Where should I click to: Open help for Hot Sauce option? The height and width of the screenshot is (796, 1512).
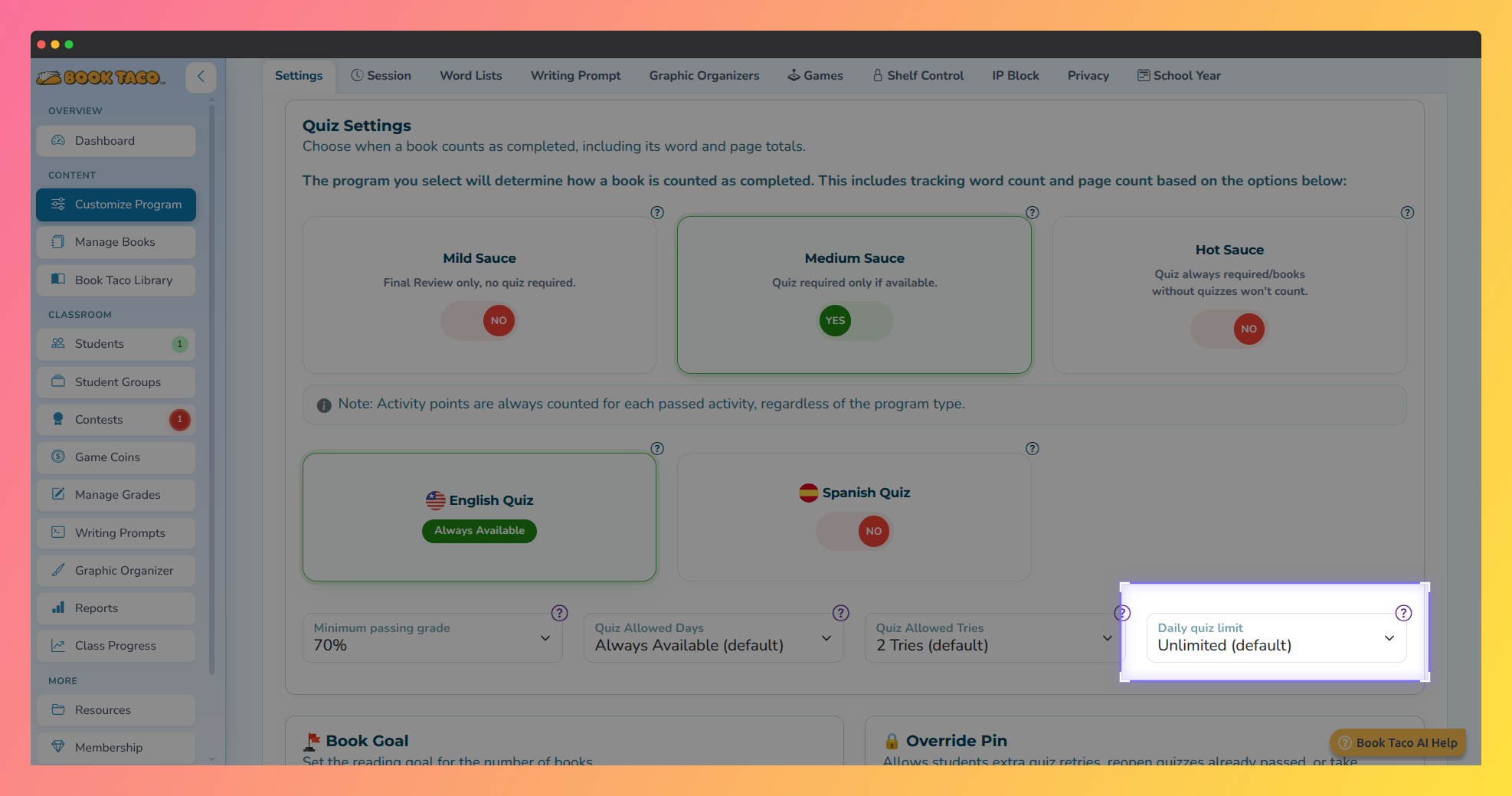coord(1407,213)
